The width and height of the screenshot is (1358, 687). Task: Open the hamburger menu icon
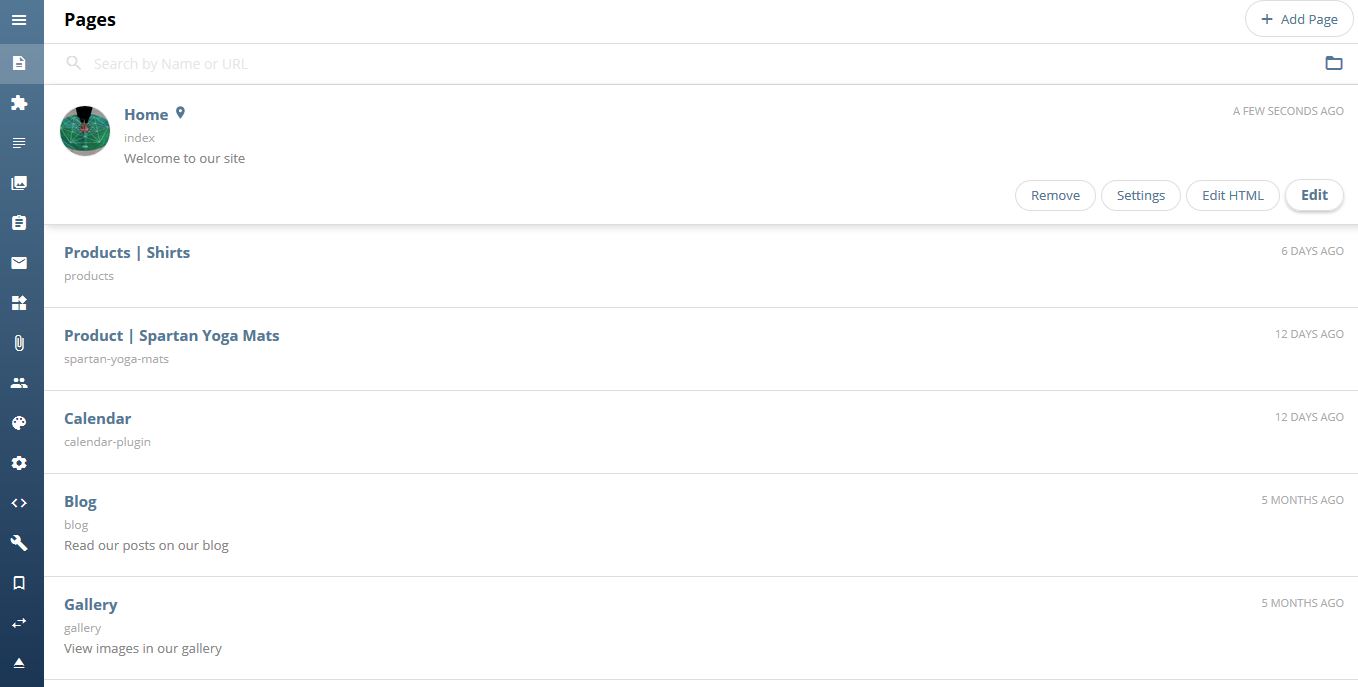(19, 20)
